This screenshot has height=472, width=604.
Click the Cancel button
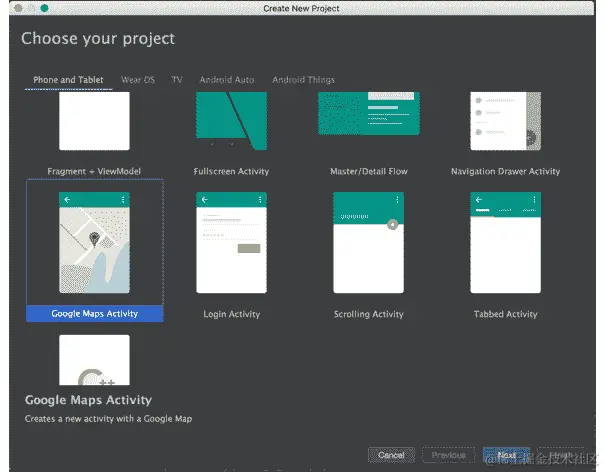(391, 455)
